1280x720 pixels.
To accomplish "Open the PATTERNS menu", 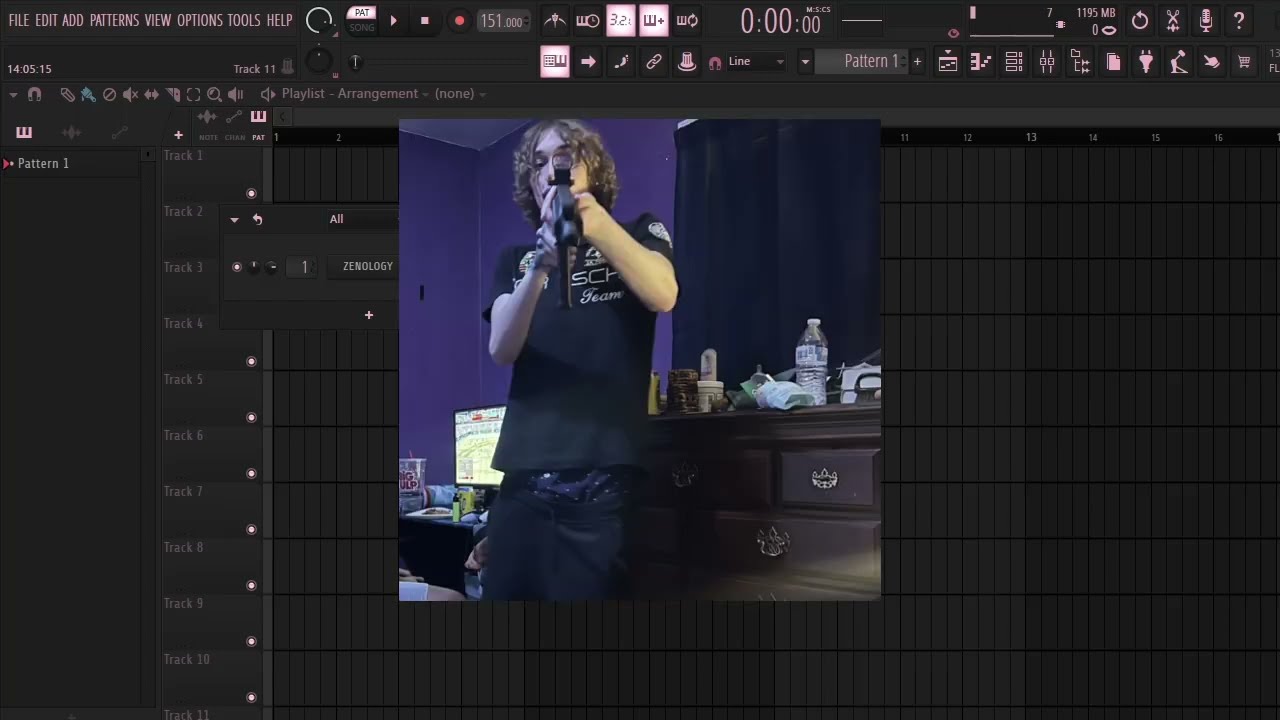I will click(115, 20).
